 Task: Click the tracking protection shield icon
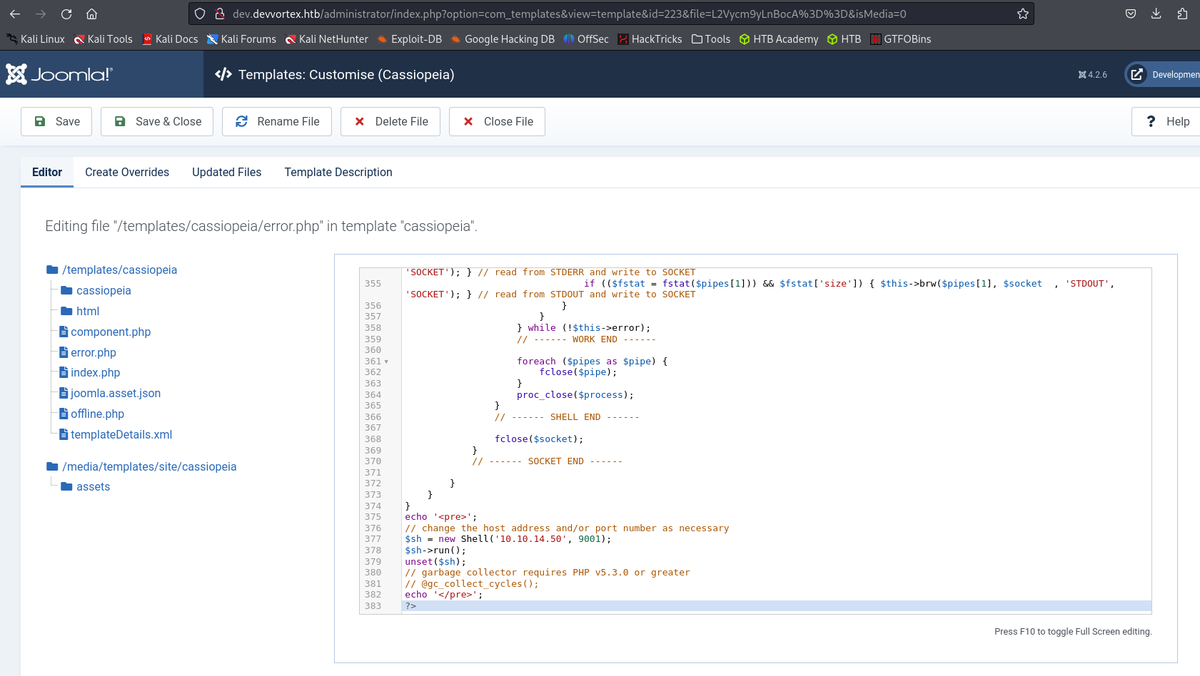point(201,14)
